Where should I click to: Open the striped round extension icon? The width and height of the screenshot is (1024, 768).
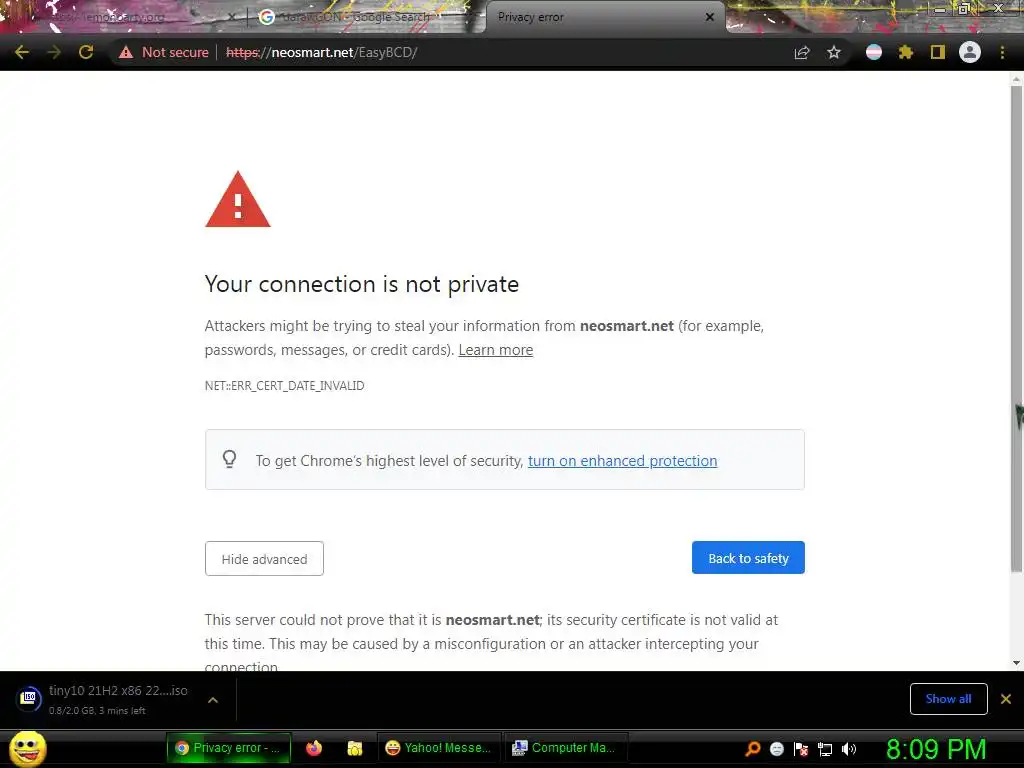coord(874,52)
